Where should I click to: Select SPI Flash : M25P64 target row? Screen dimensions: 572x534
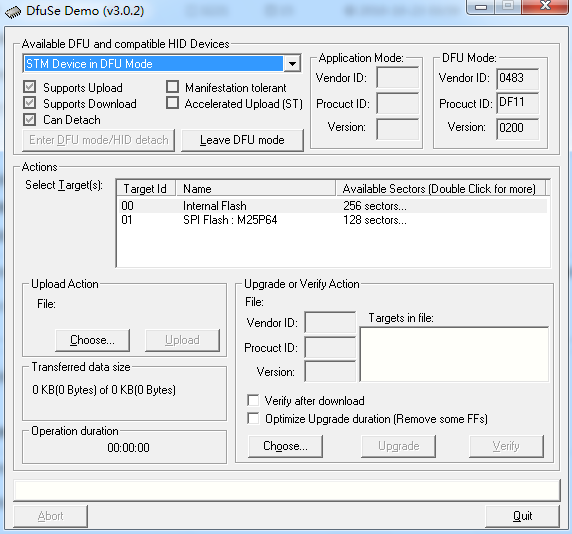tap(333, 220)
